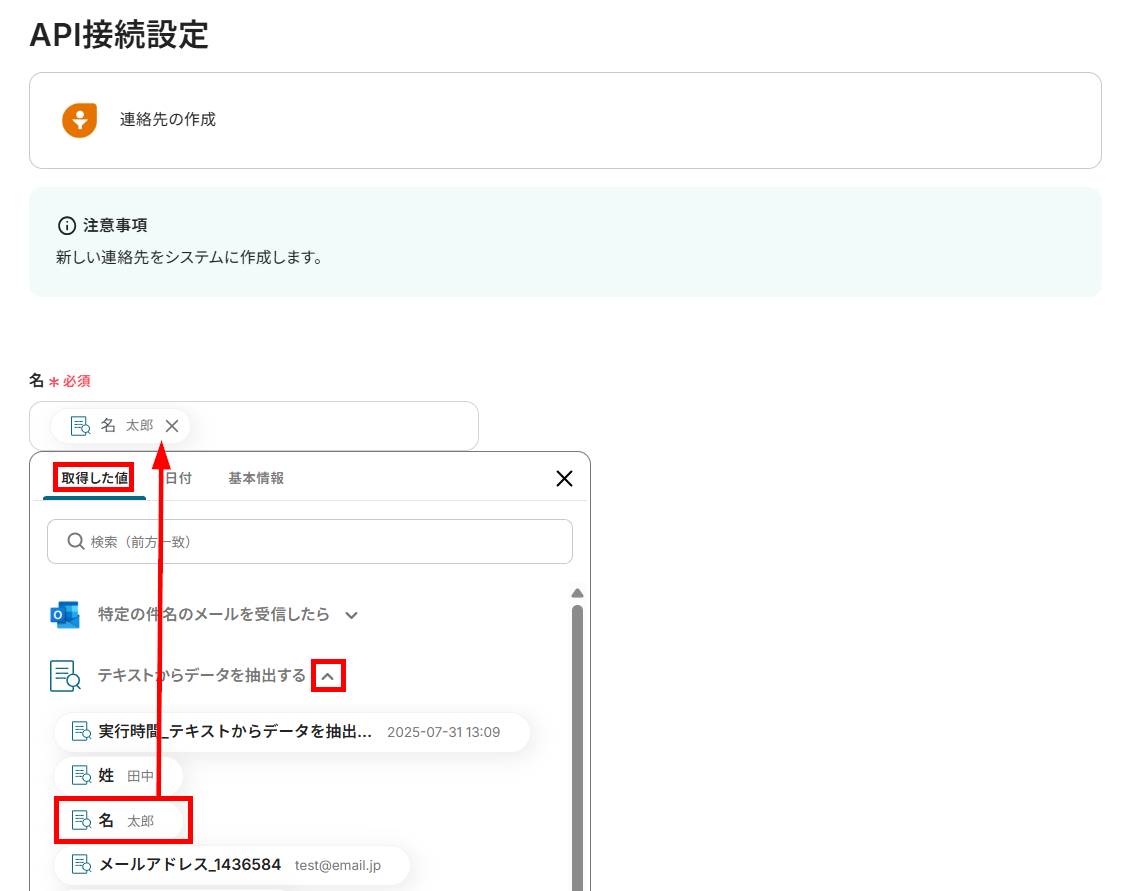Screen dimensions: 1135x891
Task: Click the test@email.jp value text
Action: click(x=338, y=866)
